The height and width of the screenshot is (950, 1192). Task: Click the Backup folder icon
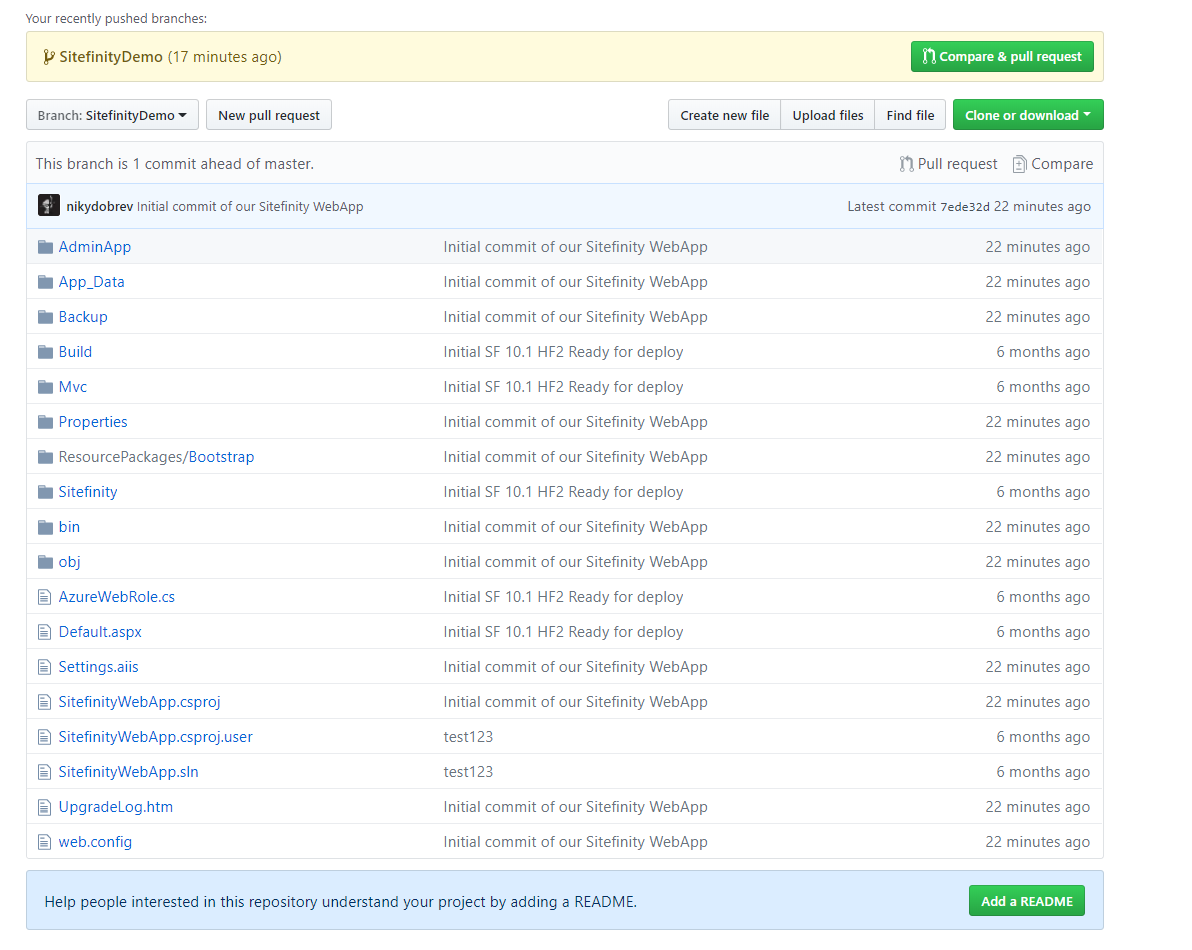[x=45, y=317]
